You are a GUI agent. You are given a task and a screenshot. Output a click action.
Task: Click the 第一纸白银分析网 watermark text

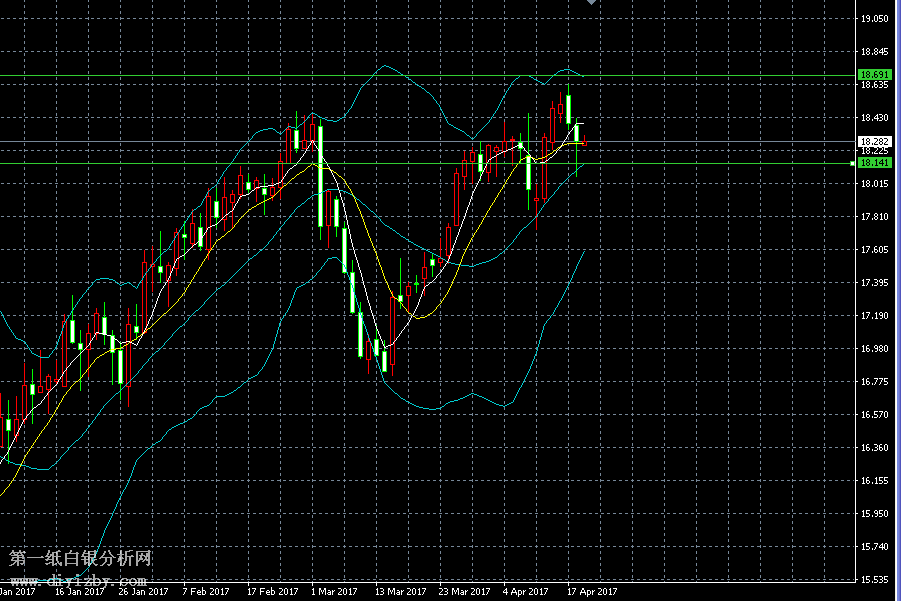80,559
